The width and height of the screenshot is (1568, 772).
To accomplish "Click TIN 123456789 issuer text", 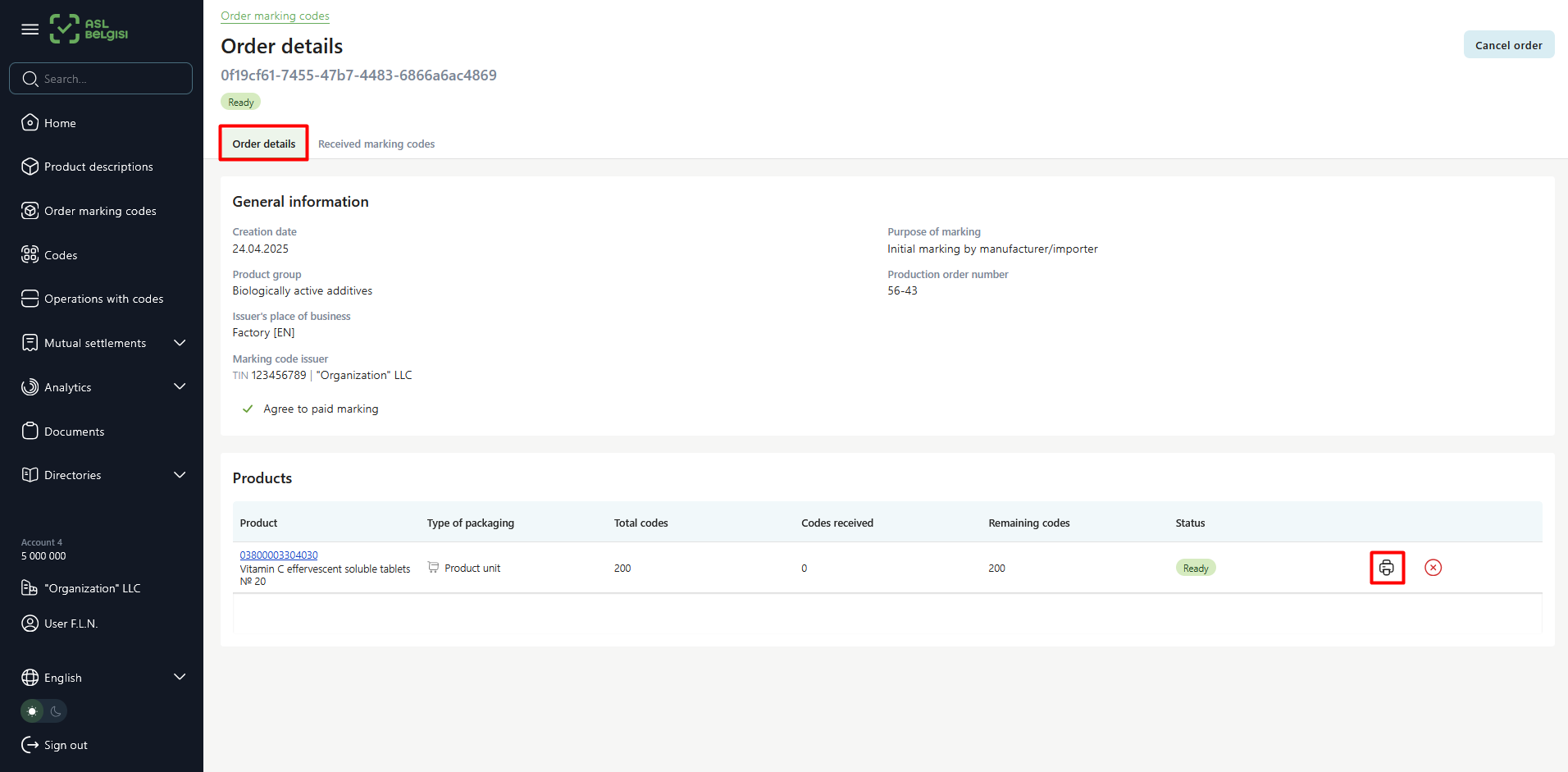I will (322, 375).
